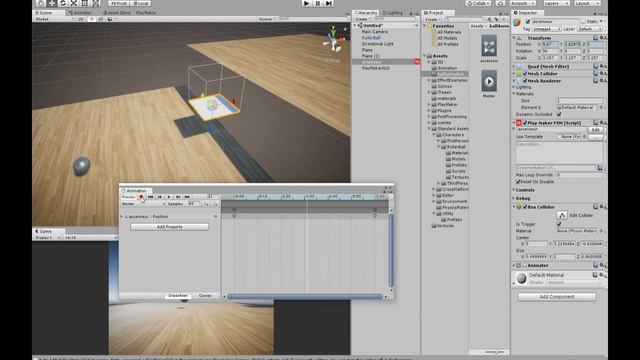Toggle the Static checkbox in Inspector

[583, 21]
